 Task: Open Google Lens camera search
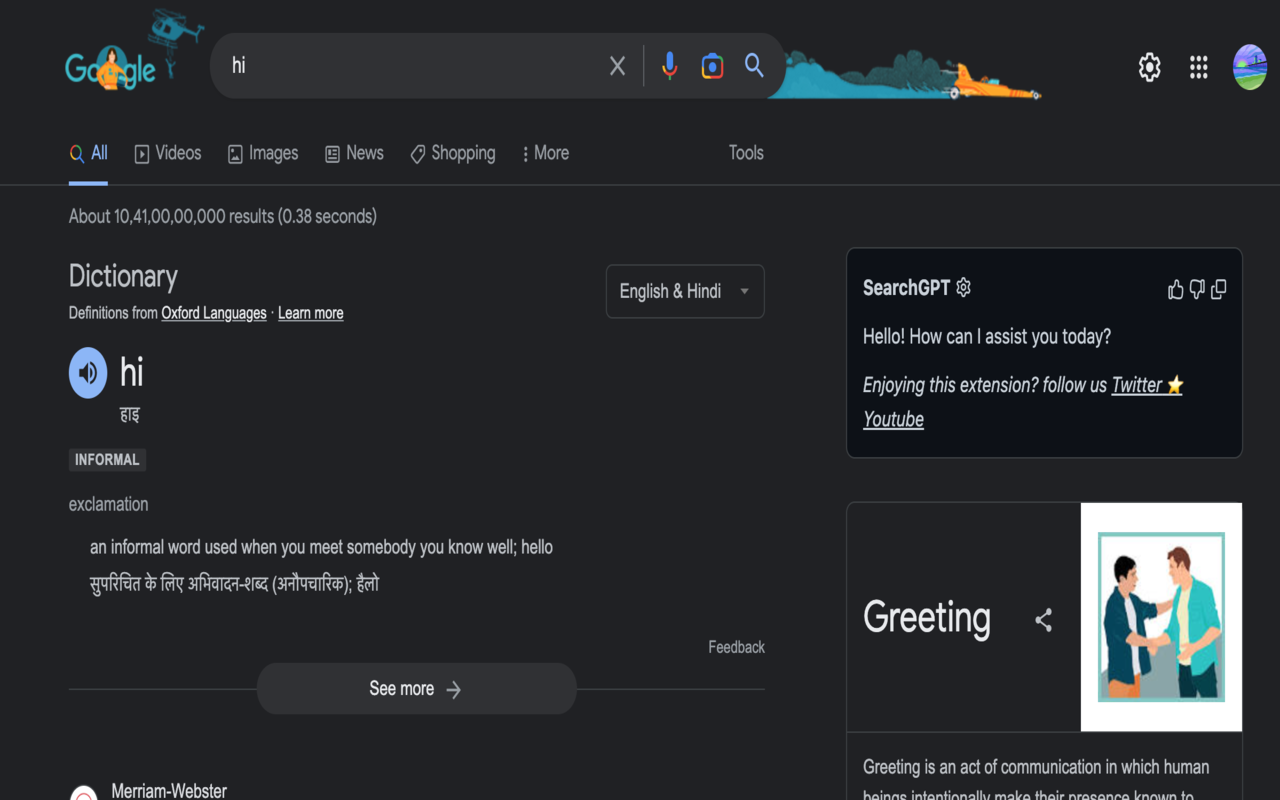pos(712,66)
